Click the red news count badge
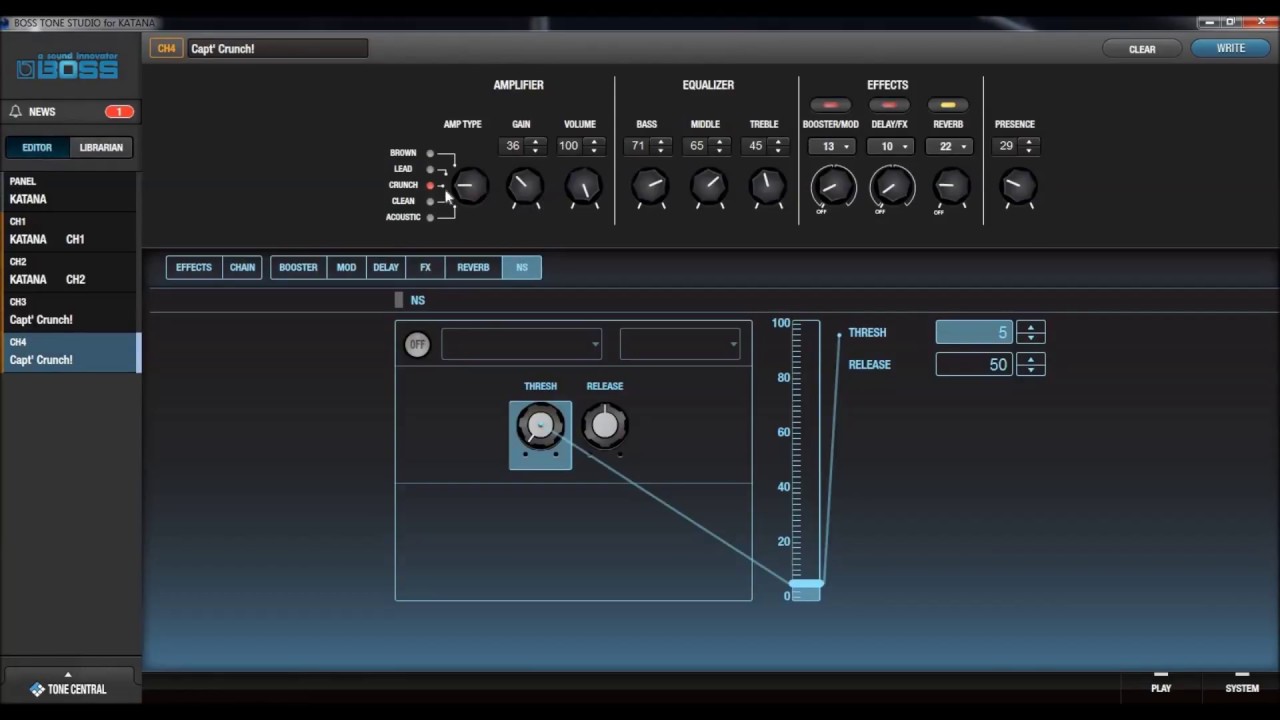The width and height of the screenshot is (1280, 720). tap(119, 112)
